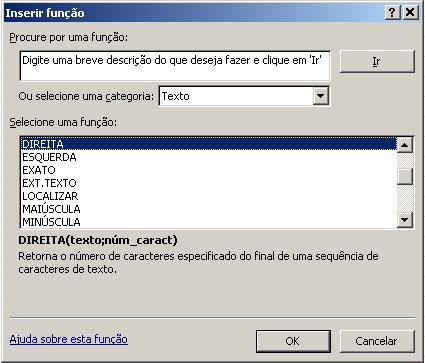
Task: Select DIREITA in the function list
Action: pyautogui.click(x=209, y=144)
